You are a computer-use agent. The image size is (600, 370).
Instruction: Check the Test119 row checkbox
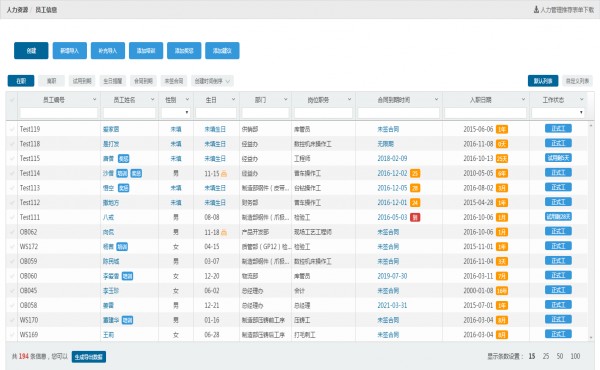point(12,129)
